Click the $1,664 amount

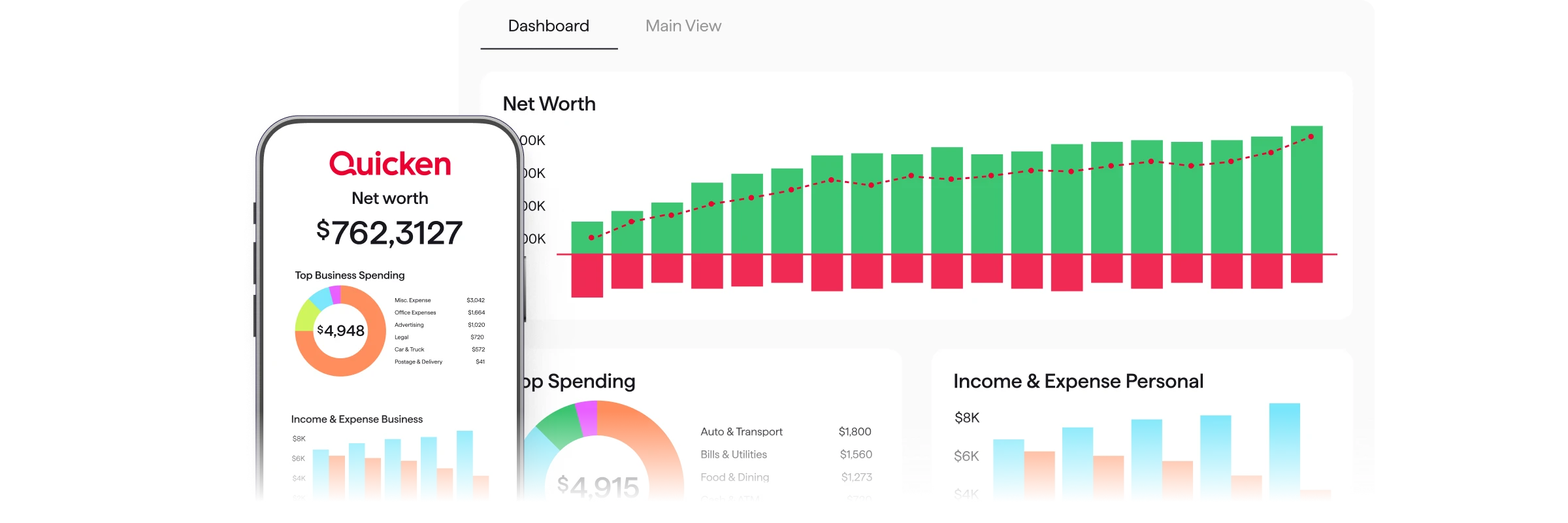click(476, 312)
